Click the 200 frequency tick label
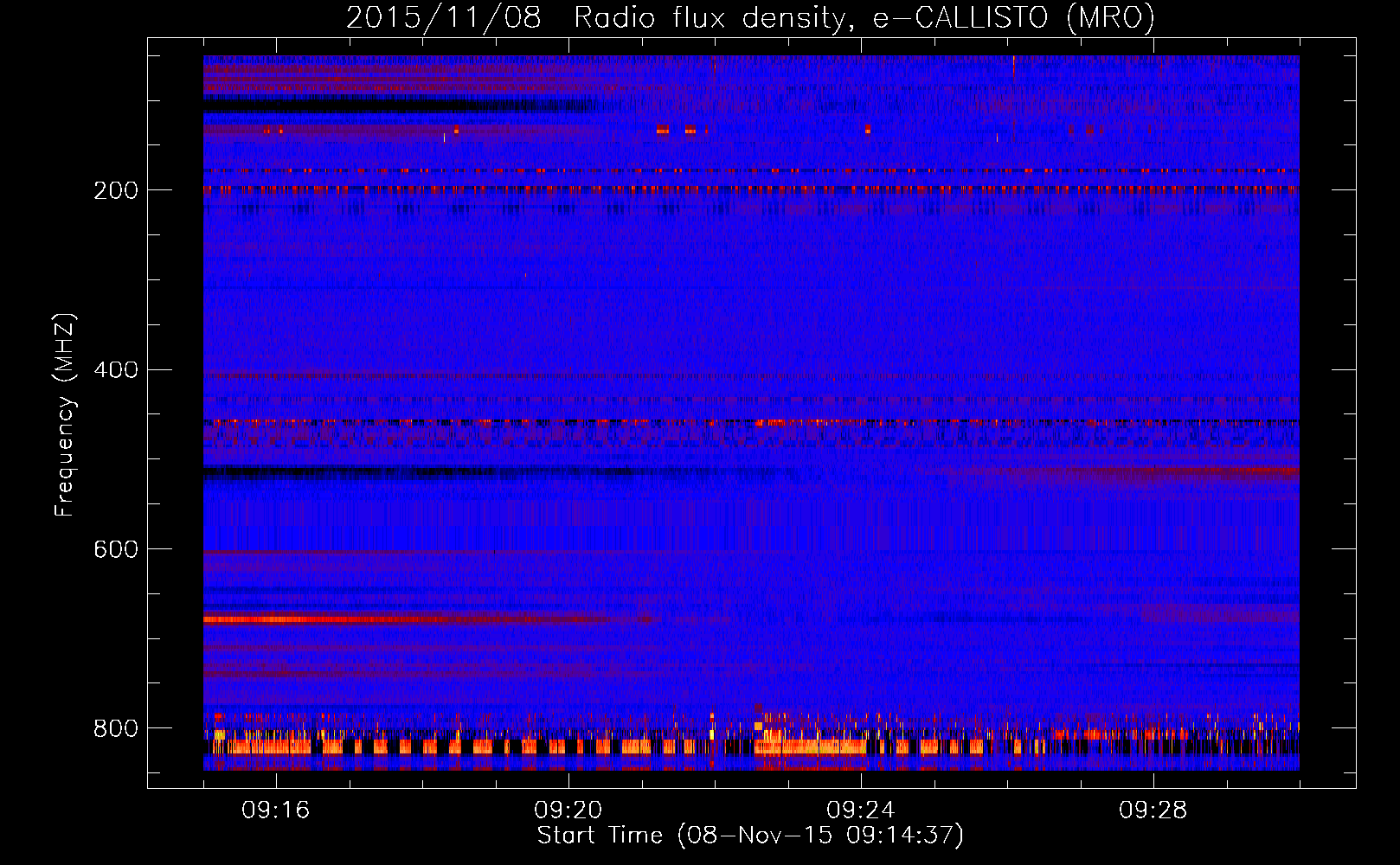Screen dimensions: 1400x865 point(115,190)
